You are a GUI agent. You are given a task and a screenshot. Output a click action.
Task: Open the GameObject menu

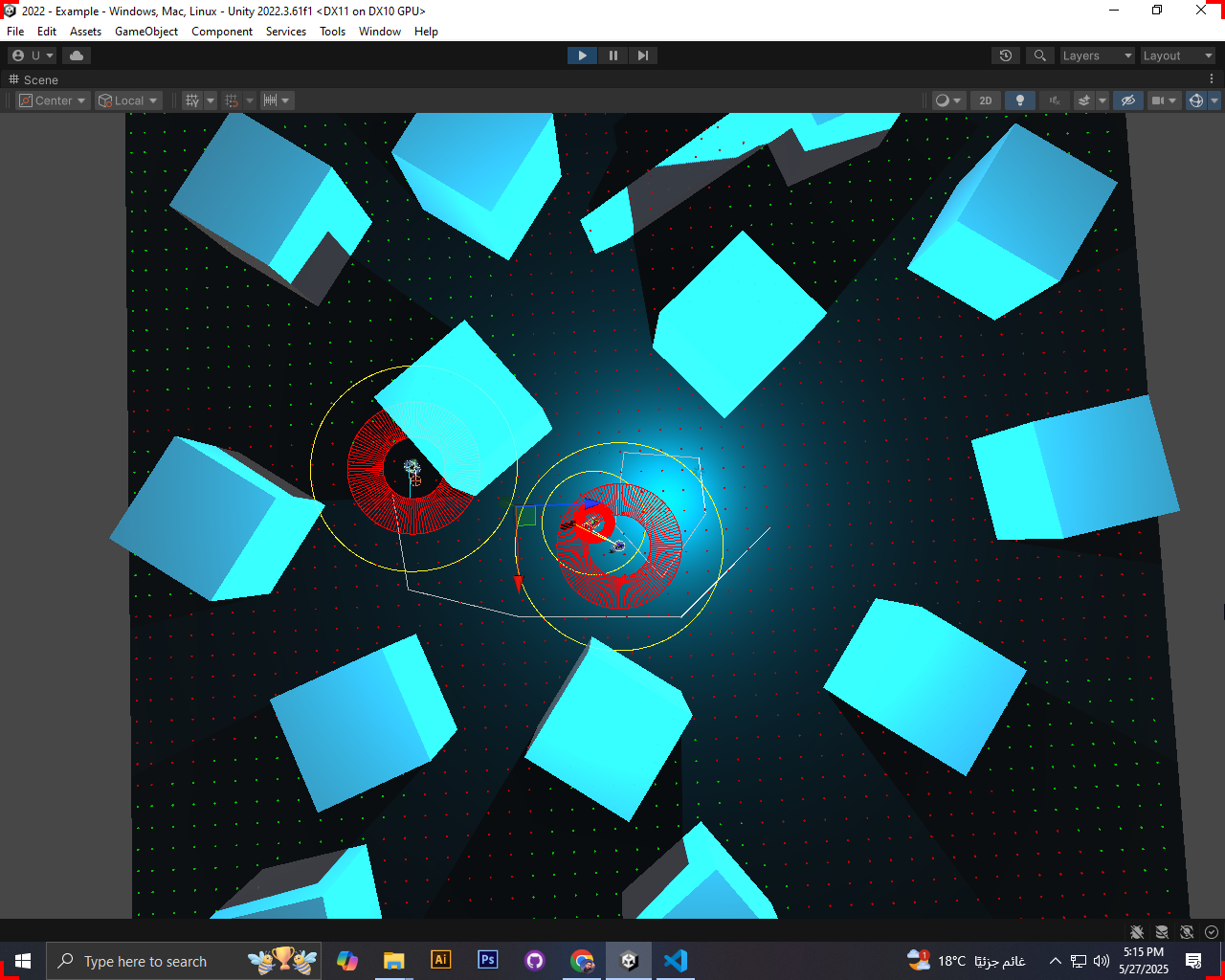pos(146,32)
